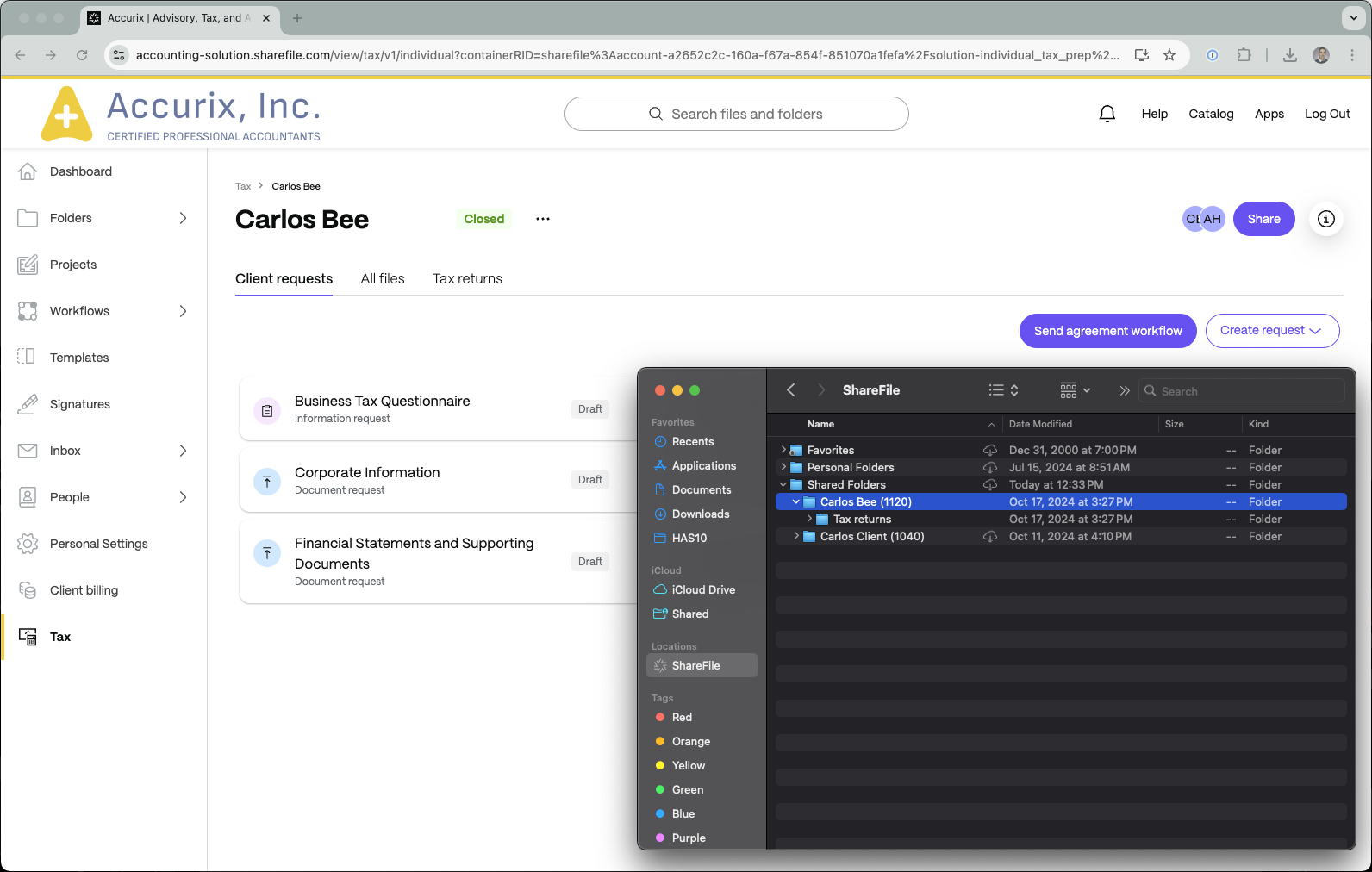Click the three-dot menu beside Closed
Image resolution: width=1372 pixels, height=872 pixels.
(543, 219)
